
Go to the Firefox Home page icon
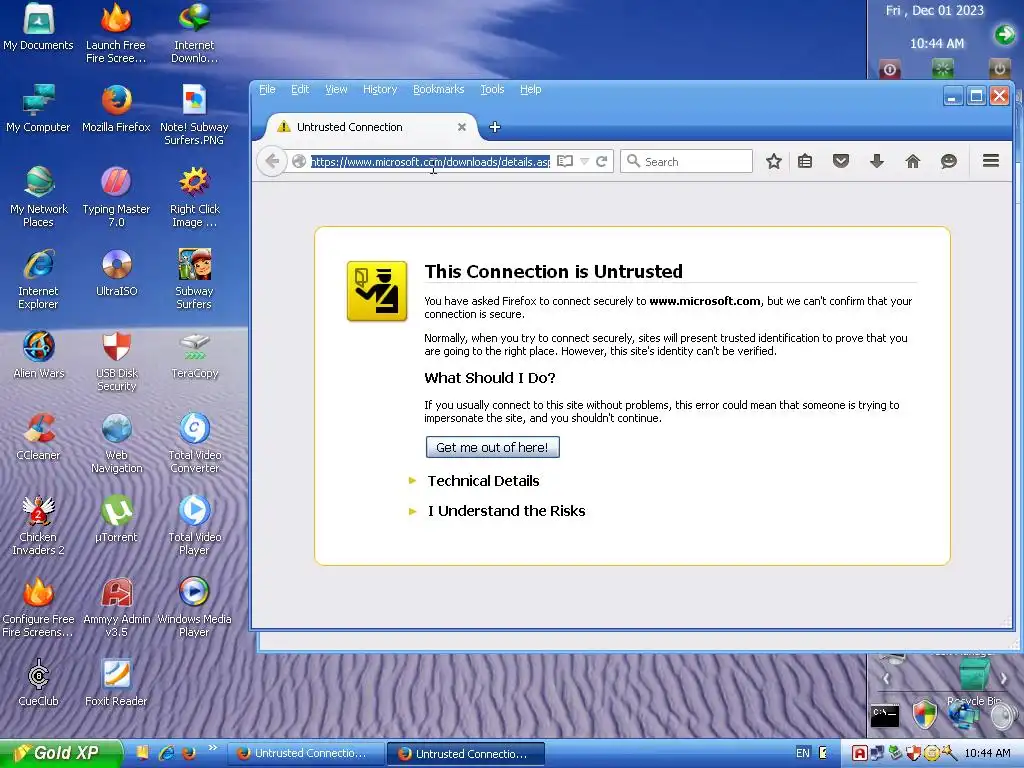click(913, 161)
